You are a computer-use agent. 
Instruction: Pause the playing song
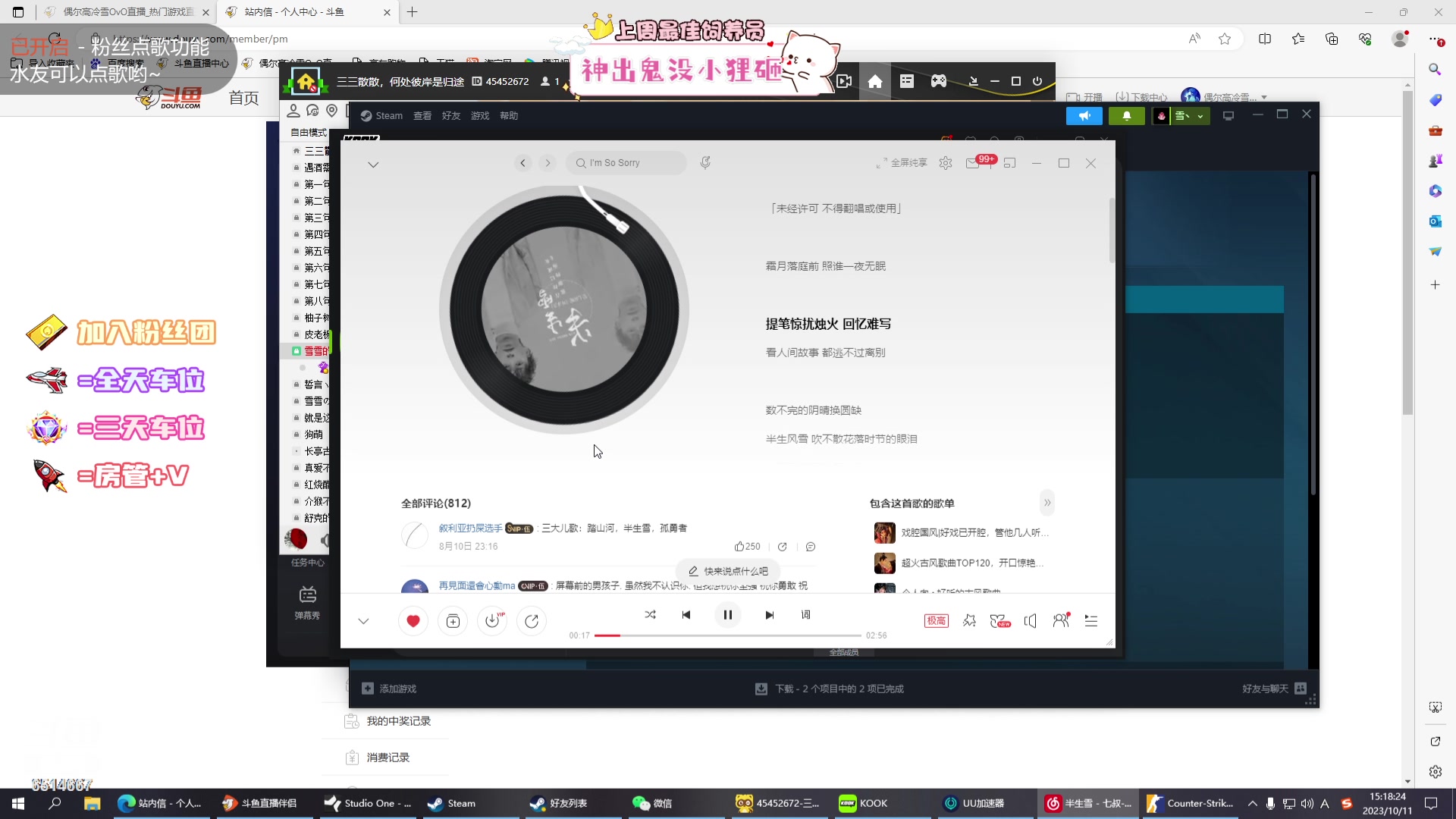728,614
